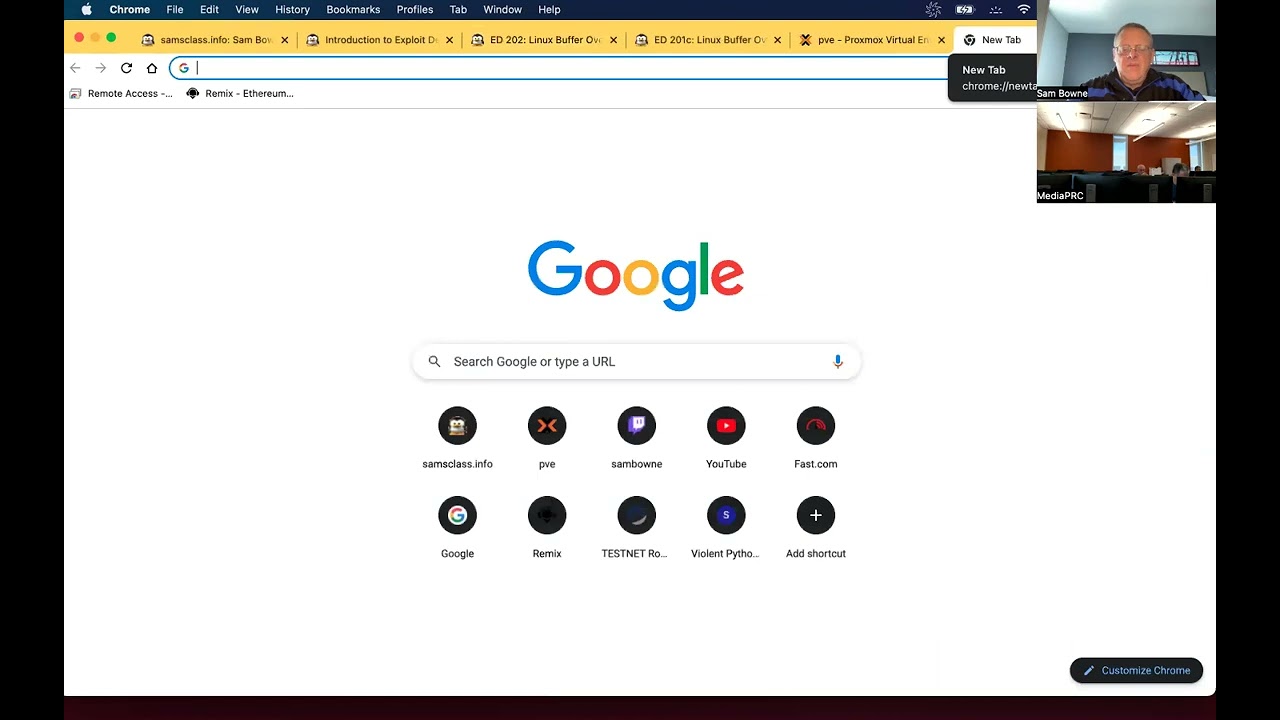Screen dimensions: 1280x720
Task: Click the Add shortcut plus icon
Action: [816, 515]
